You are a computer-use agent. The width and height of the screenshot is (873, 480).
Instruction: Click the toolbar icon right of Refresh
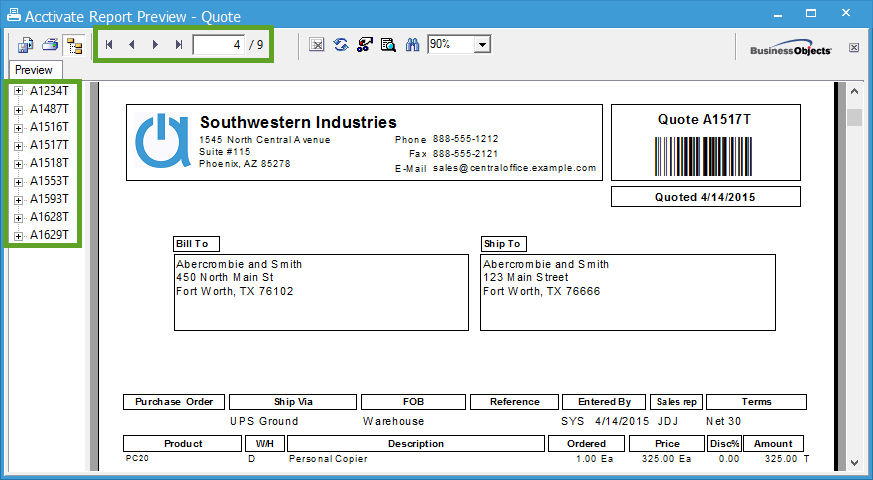[x=365, y=45]
